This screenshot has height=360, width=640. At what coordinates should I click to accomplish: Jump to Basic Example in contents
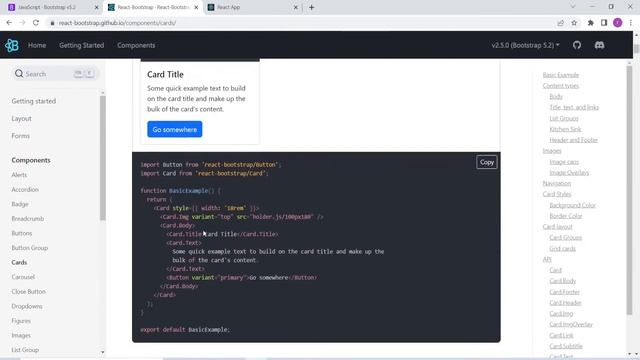pos(561,75)
